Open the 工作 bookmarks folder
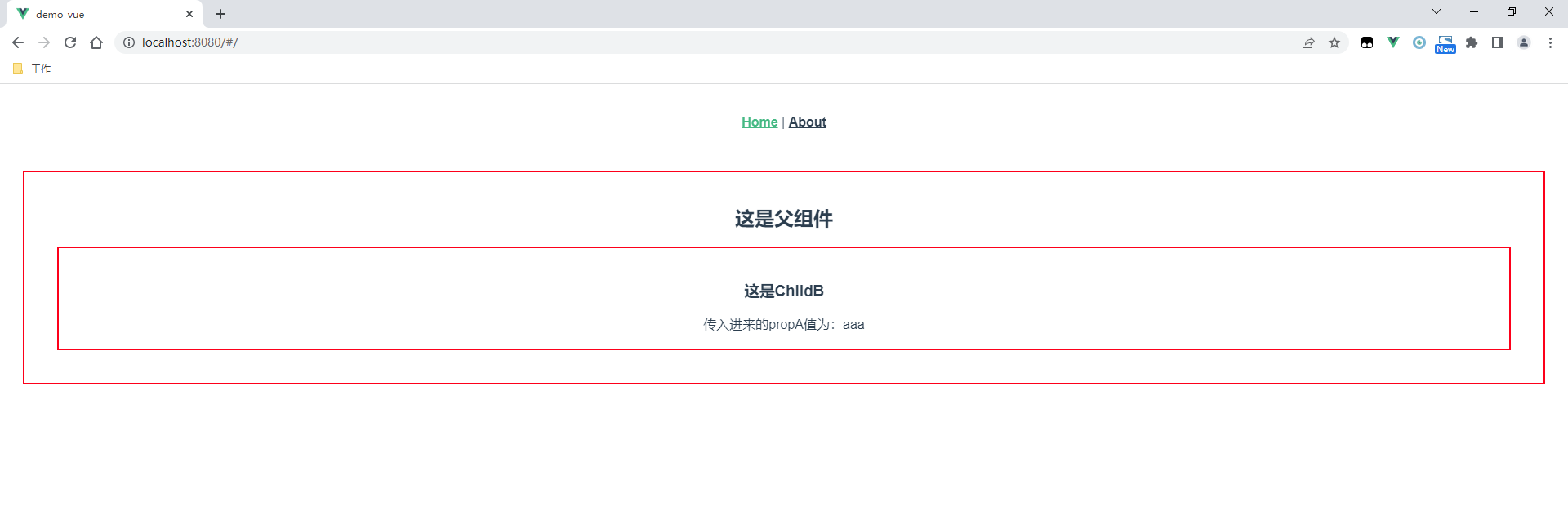The width and height of the screenshot is (1568, 520). click(33, 69)
